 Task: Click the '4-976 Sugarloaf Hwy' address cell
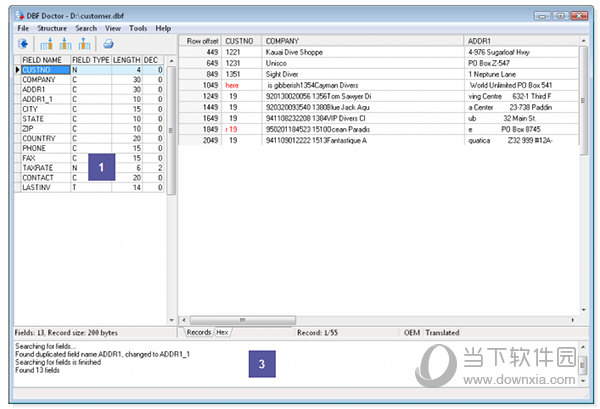(x=521, y=52)
